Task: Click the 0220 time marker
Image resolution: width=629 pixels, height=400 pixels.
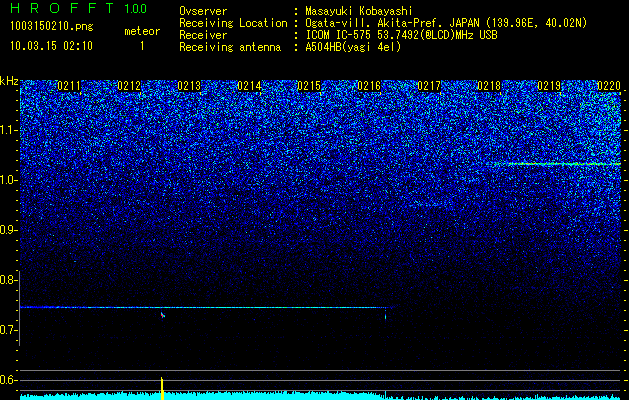Action: point(609,86)
